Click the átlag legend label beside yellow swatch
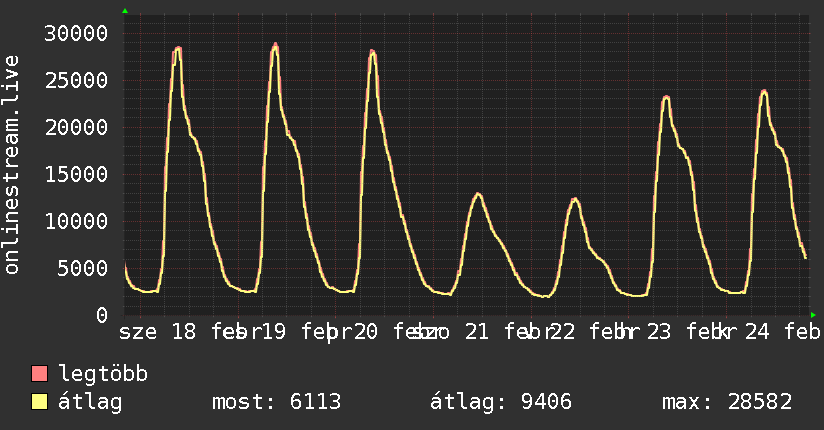Image resolution: width=824 pixels, height=430 pixels. click(90, 402)
